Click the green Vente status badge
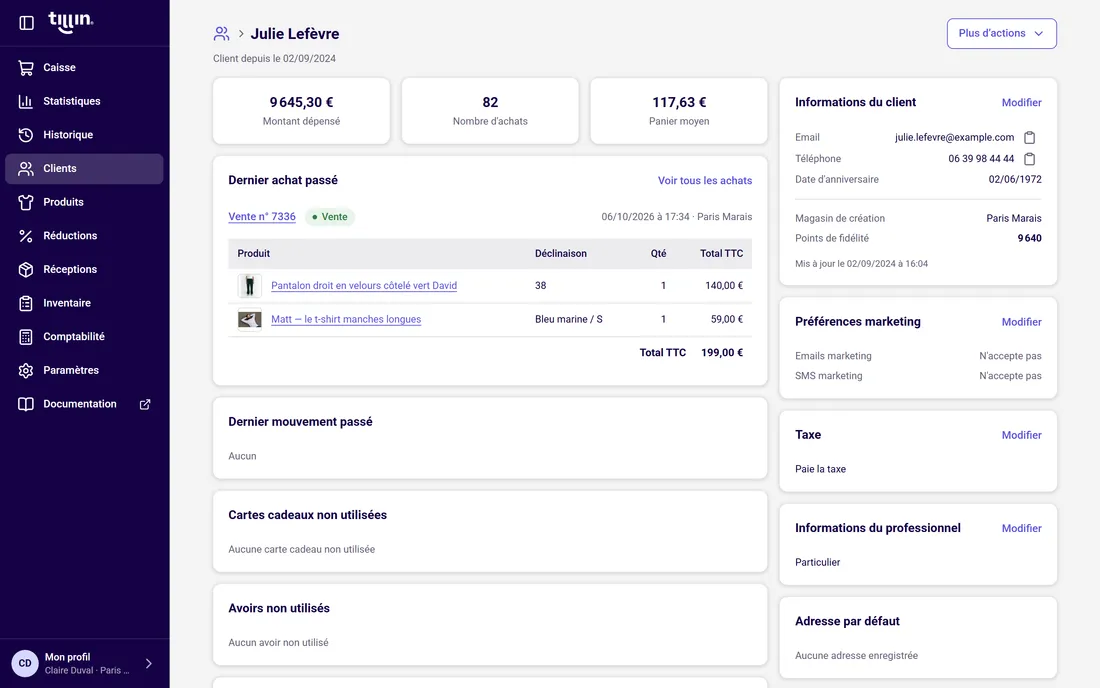 pyautogui.click(x=330, y=217)
